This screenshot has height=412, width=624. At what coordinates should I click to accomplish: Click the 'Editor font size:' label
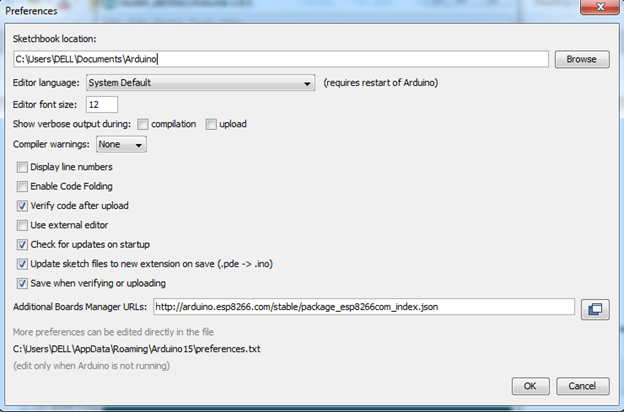click(x=45, y=105)
